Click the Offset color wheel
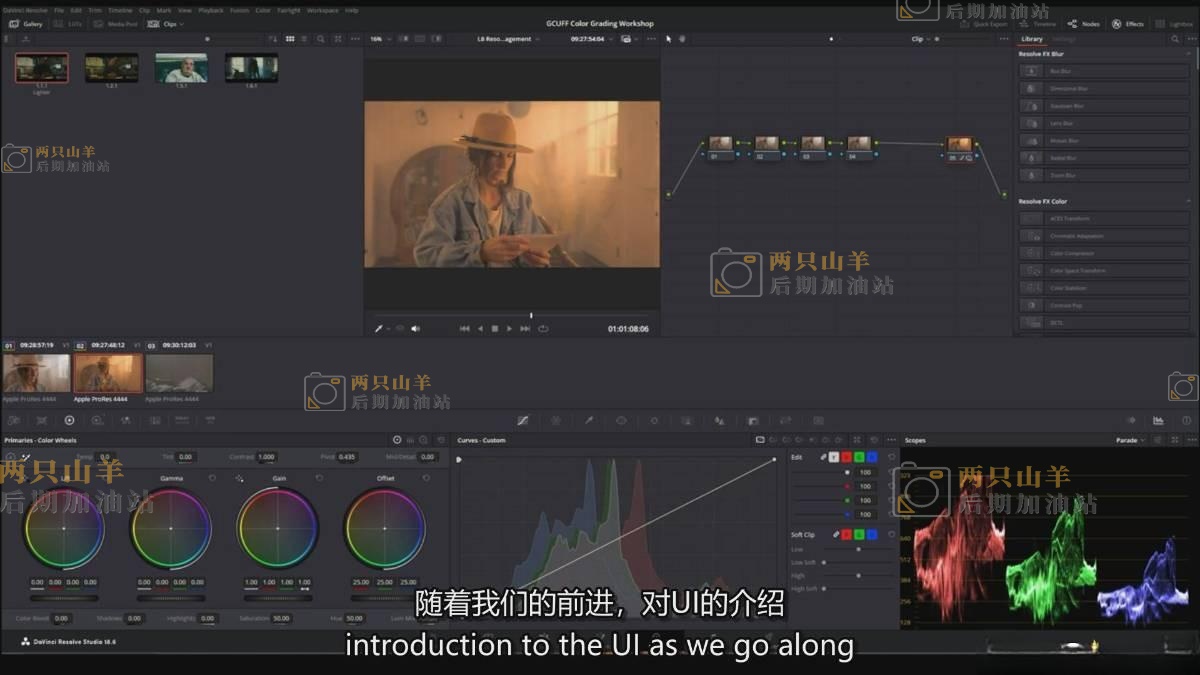This screenshot has width=1200, height=675. 385,527
